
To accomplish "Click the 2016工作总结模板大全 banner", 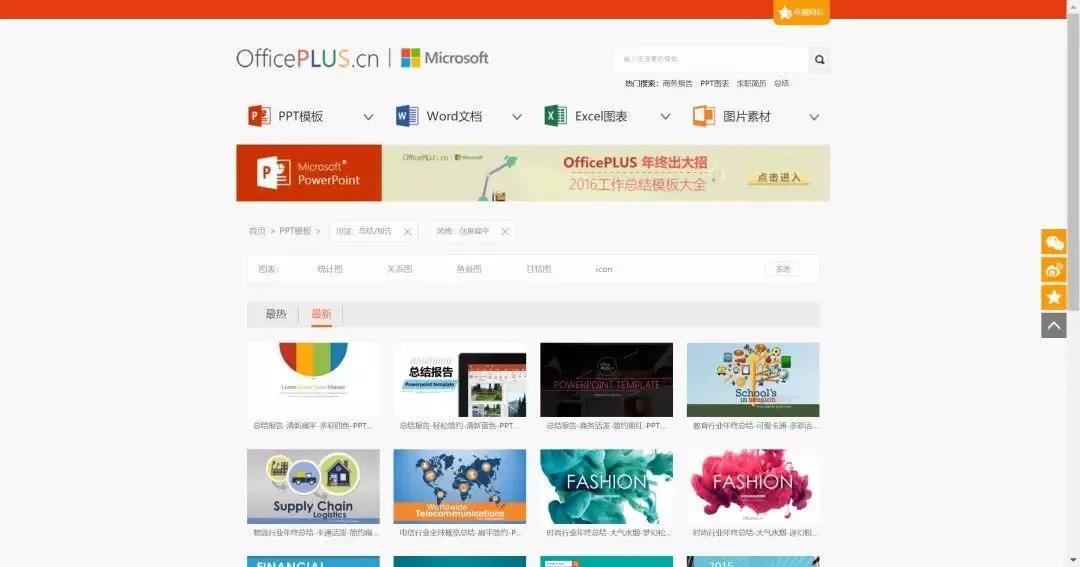I will coord(605,173).
